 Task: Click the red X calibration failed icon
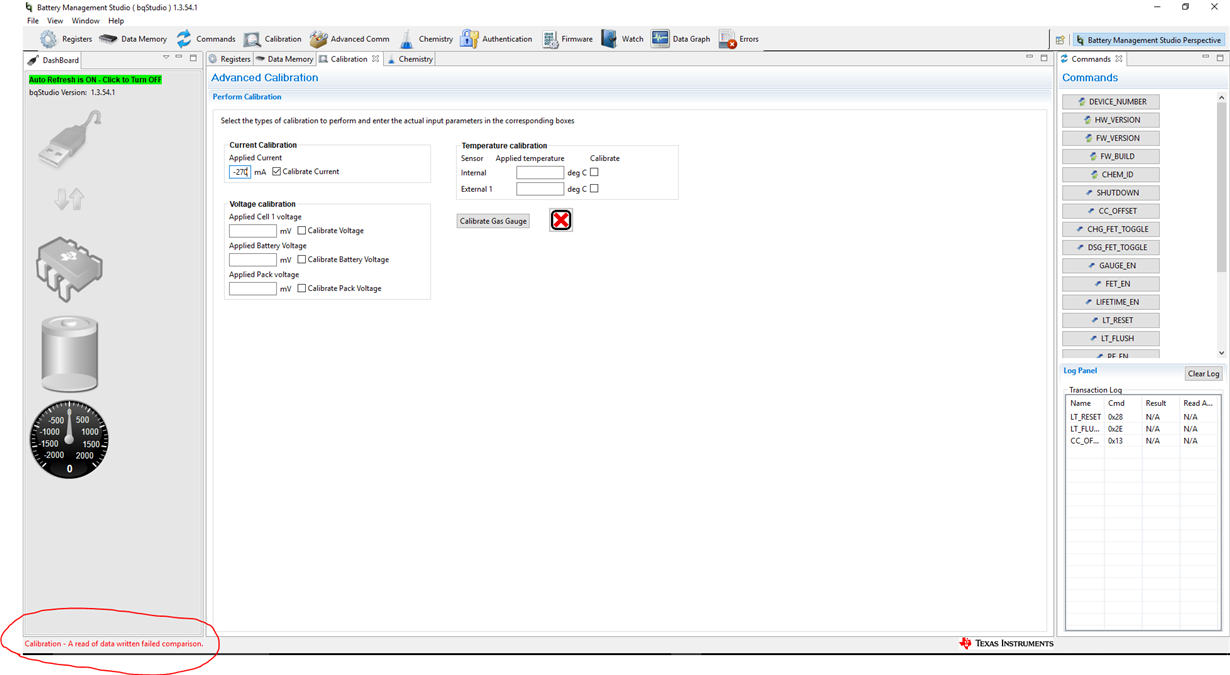pyautogui.click(x=561, y=220)
